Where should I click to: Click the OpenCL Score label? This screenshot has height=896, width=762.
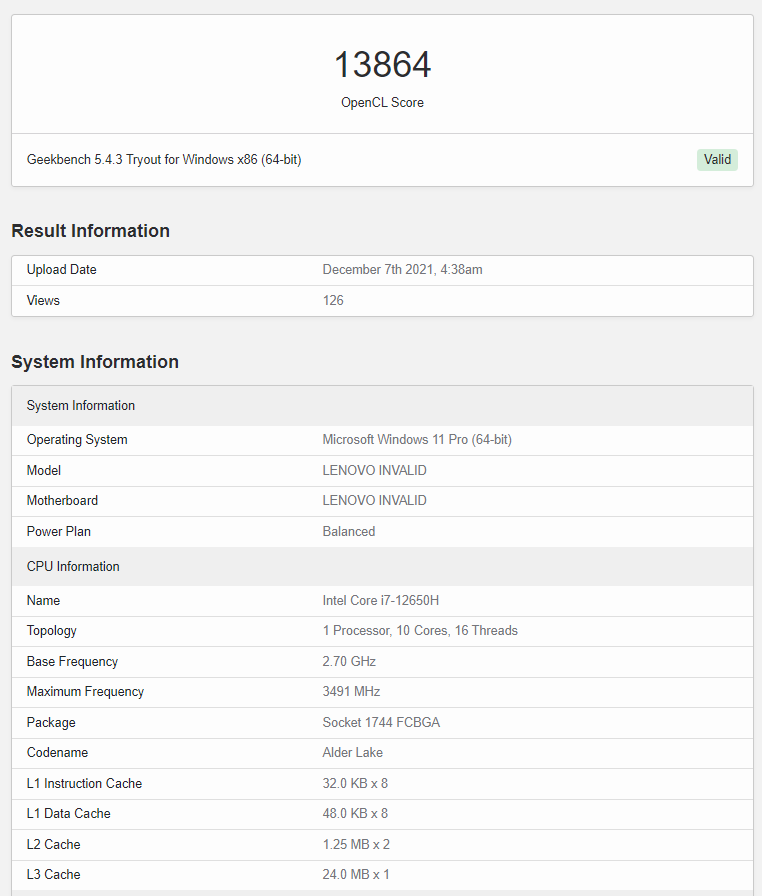[382, 102]
